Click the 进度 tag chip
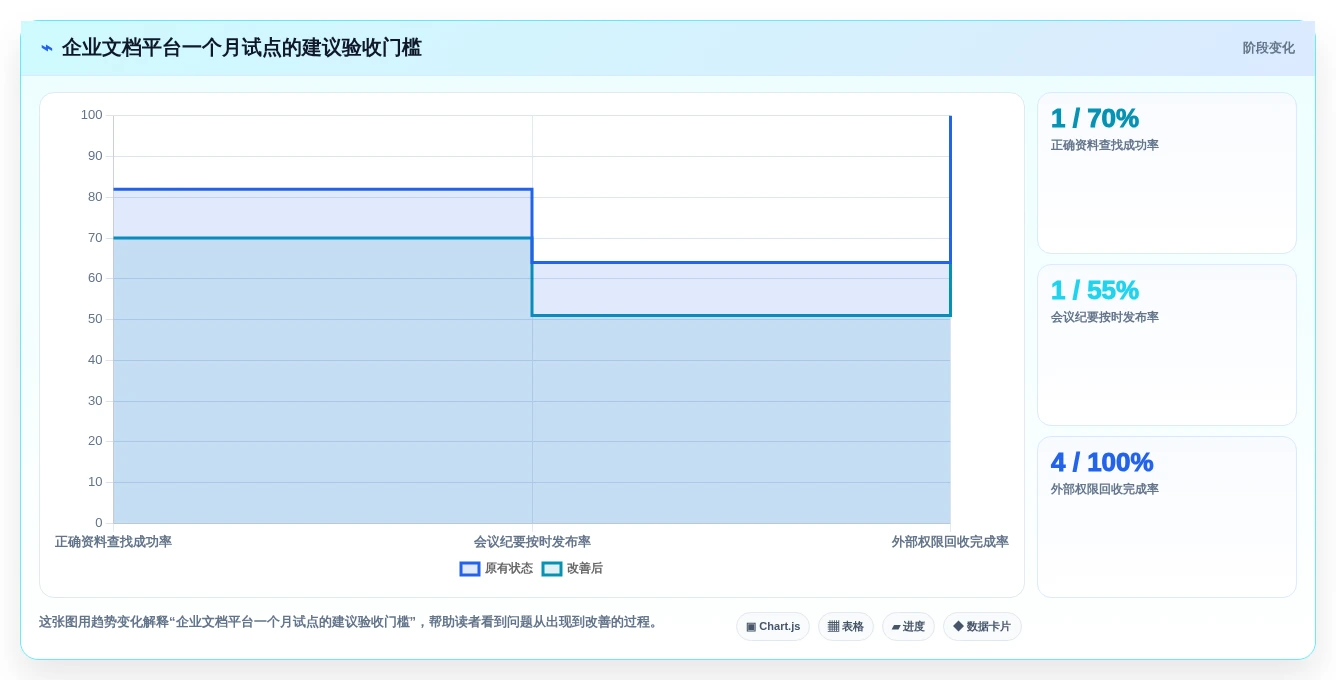 [x=908, y=627]
